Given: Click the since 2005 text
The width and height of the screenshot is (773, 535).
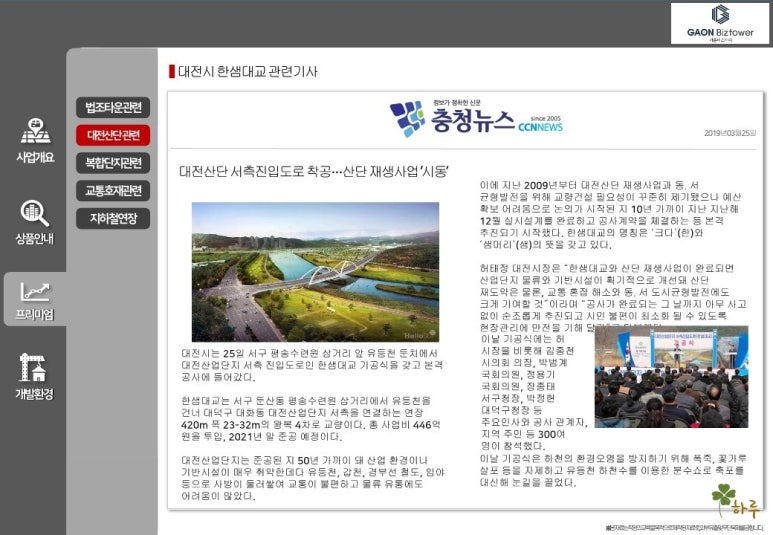Looking at the screenshot, I should pyautogui.click(x=546, y=118).
